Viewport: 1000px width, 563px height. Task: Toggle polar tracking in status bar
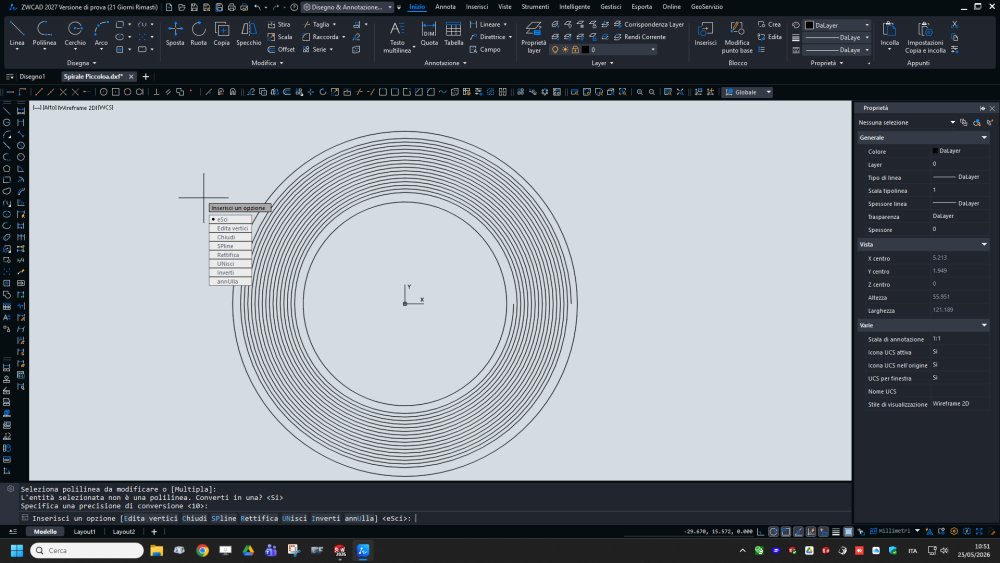pos(774,531)
